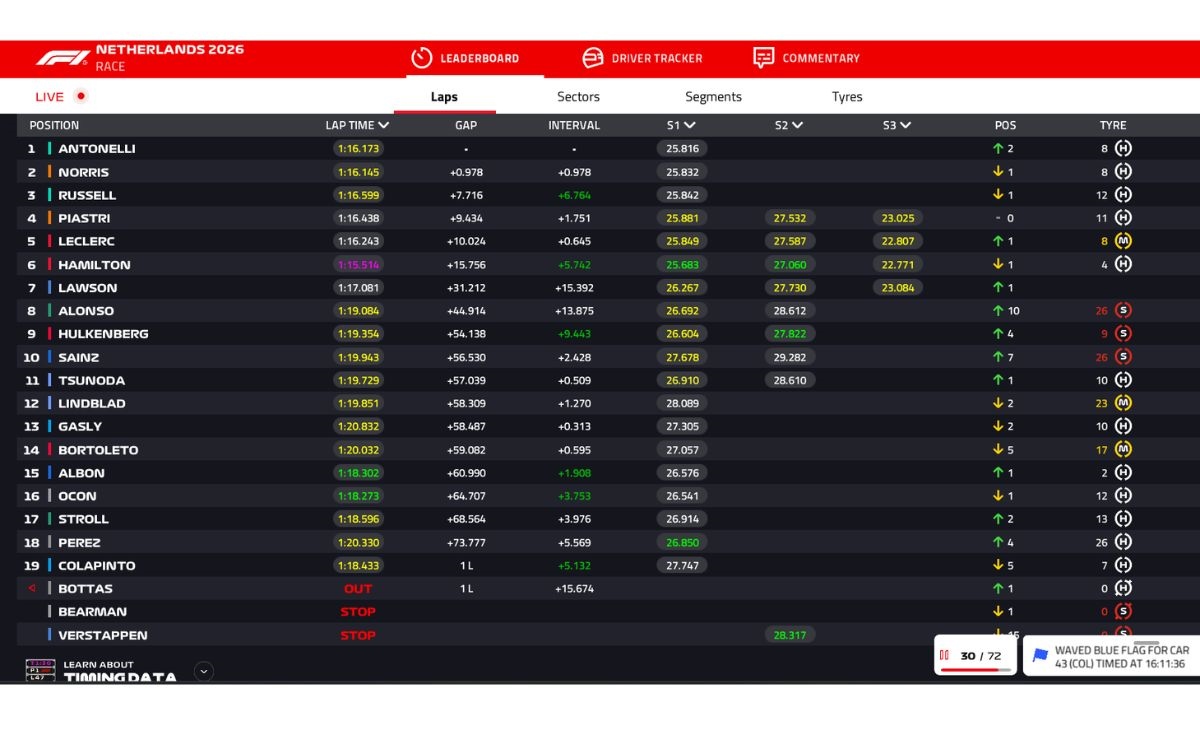Image resolution: width=1200 pixels, height=729 pixels.
Task: Click driver name Hamilton
Action: [94, 265]
